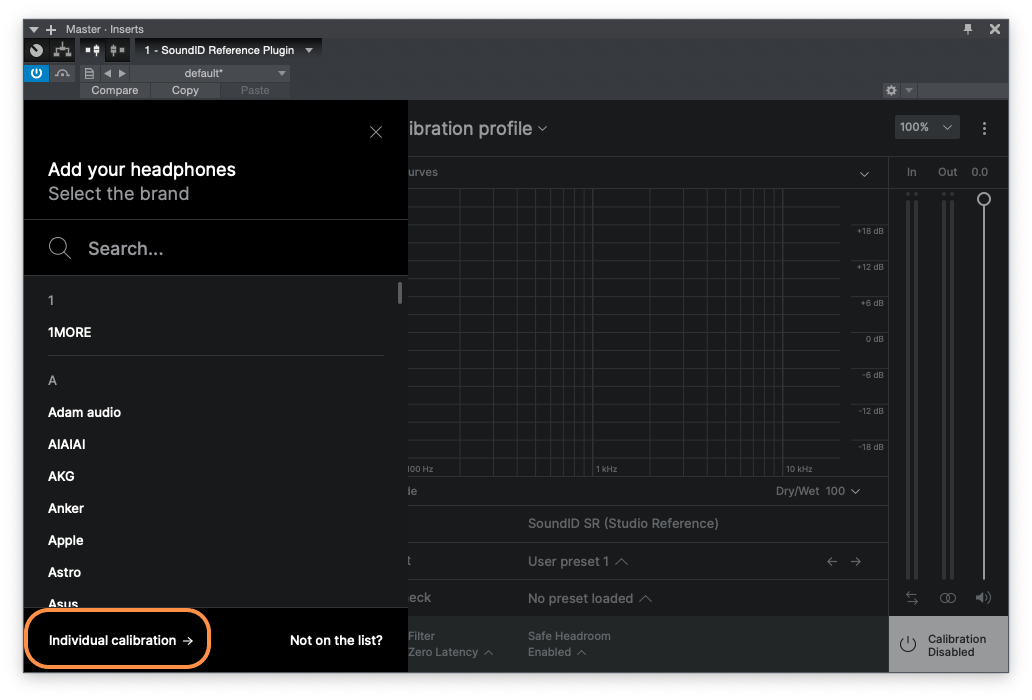Click the swap channels icon
Screen dimensions: 1032x700
(912, 598)
